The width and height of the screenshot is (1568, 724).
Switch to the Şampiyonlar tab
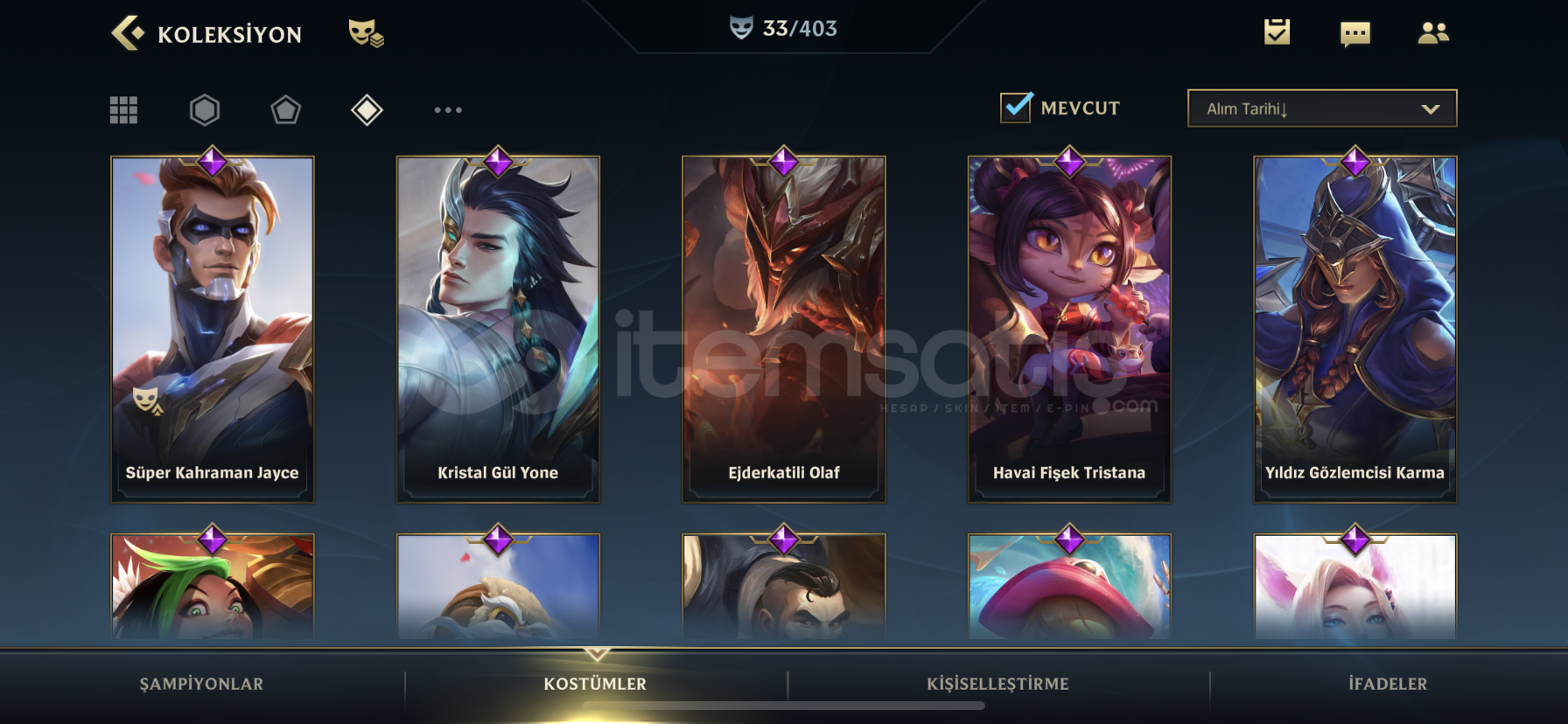tap(201, 684)
